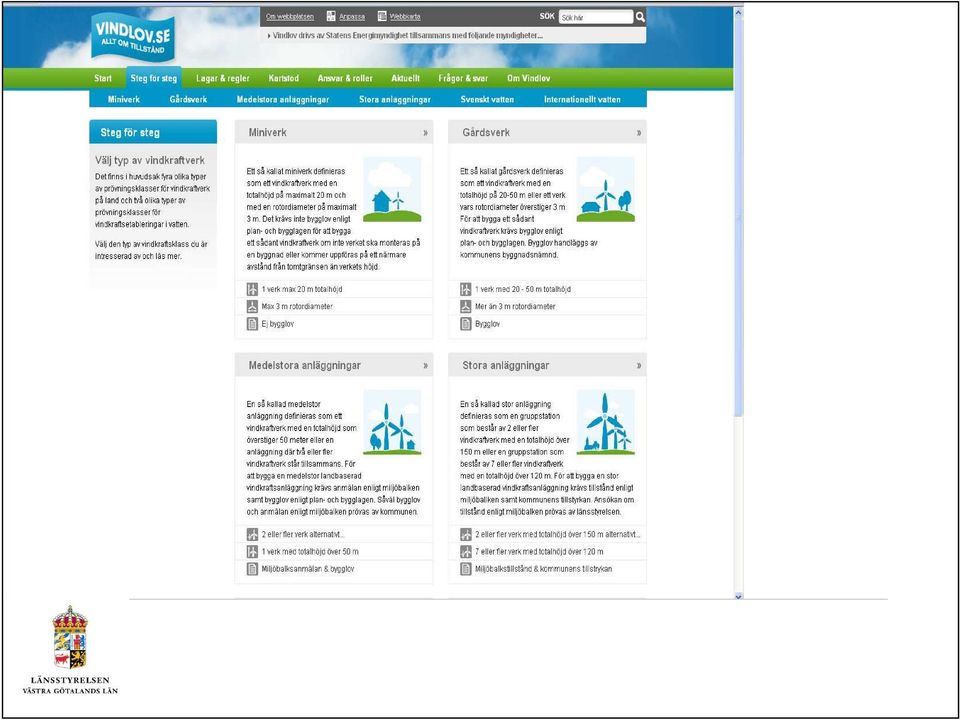
Task: Open the Kartstöd menu item
Action: 283,78
